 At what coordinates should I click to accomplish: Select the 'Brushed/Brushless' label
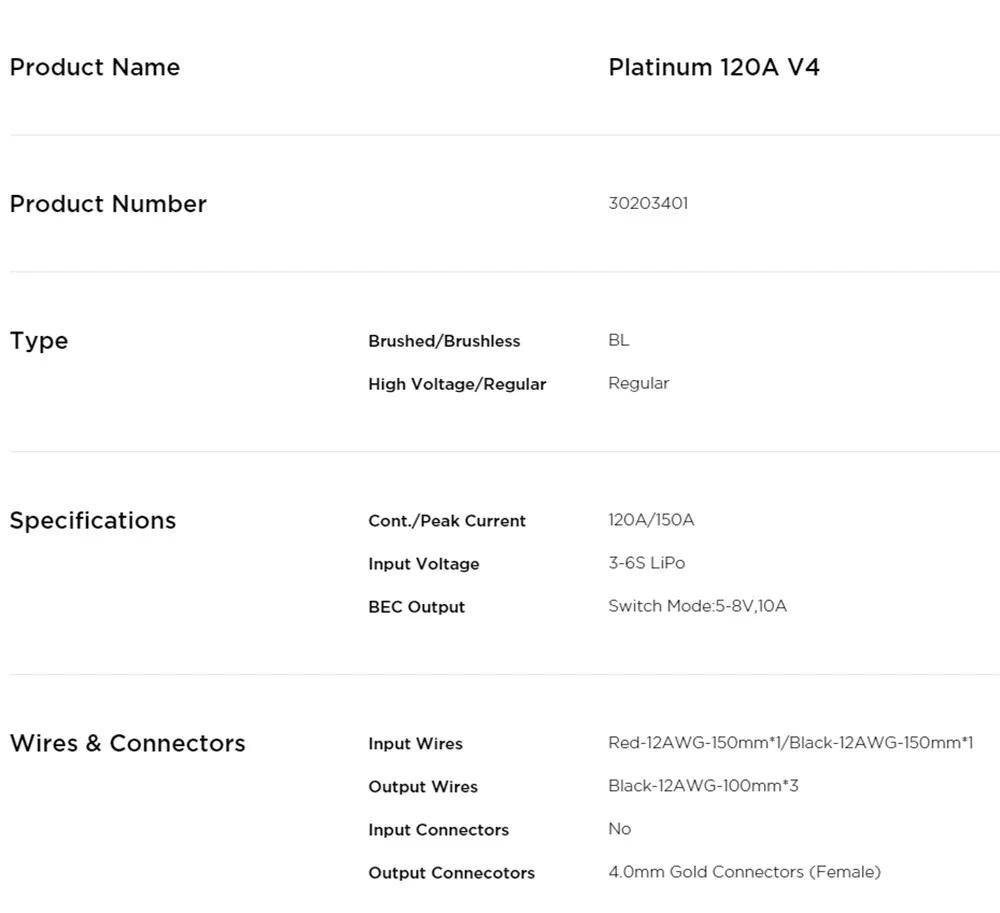444,341
